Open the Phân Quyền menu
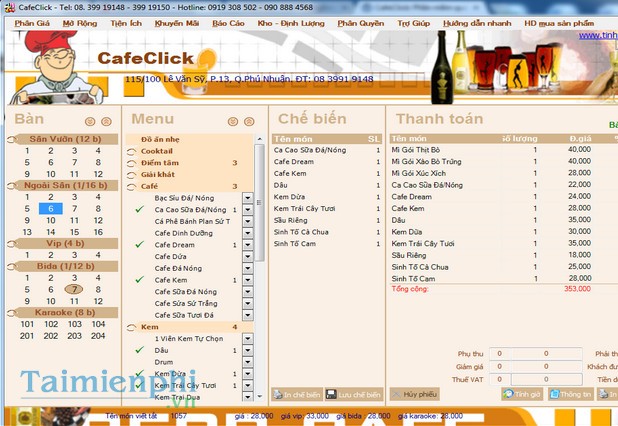 pos(361,23)
